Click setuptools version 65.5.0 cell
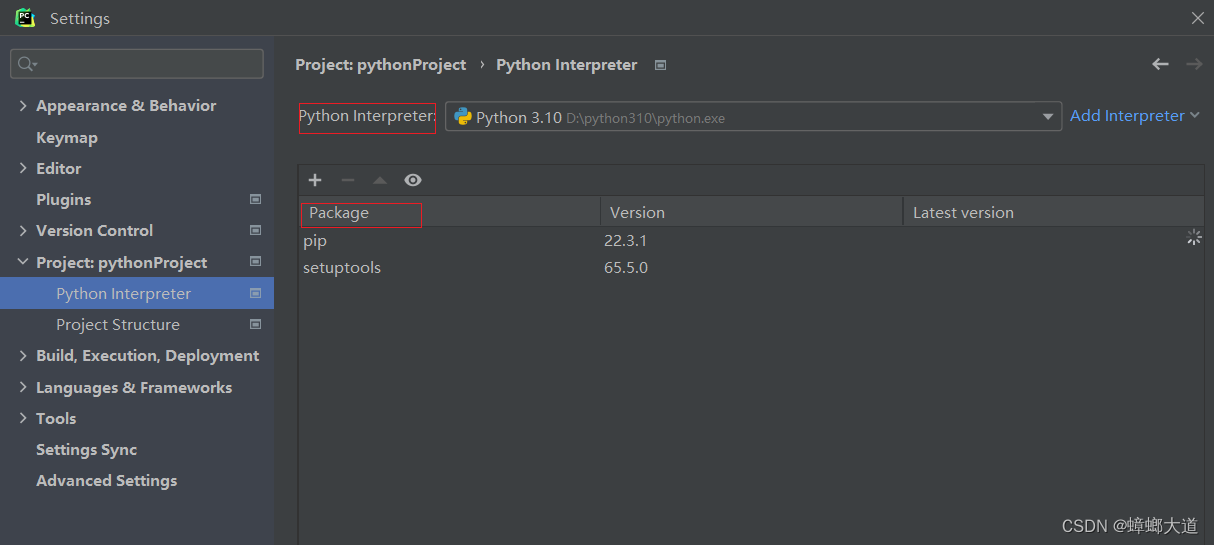Viewport: 1214px width, 545px height. pos(626,267)
